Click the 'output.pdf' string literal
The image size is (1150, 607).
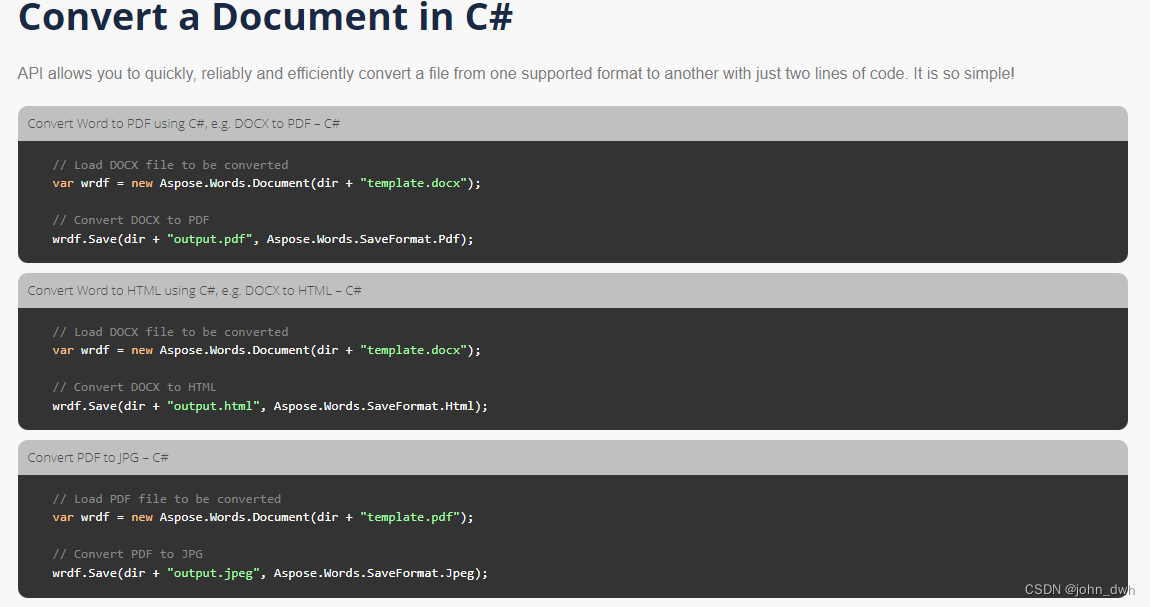210,239
